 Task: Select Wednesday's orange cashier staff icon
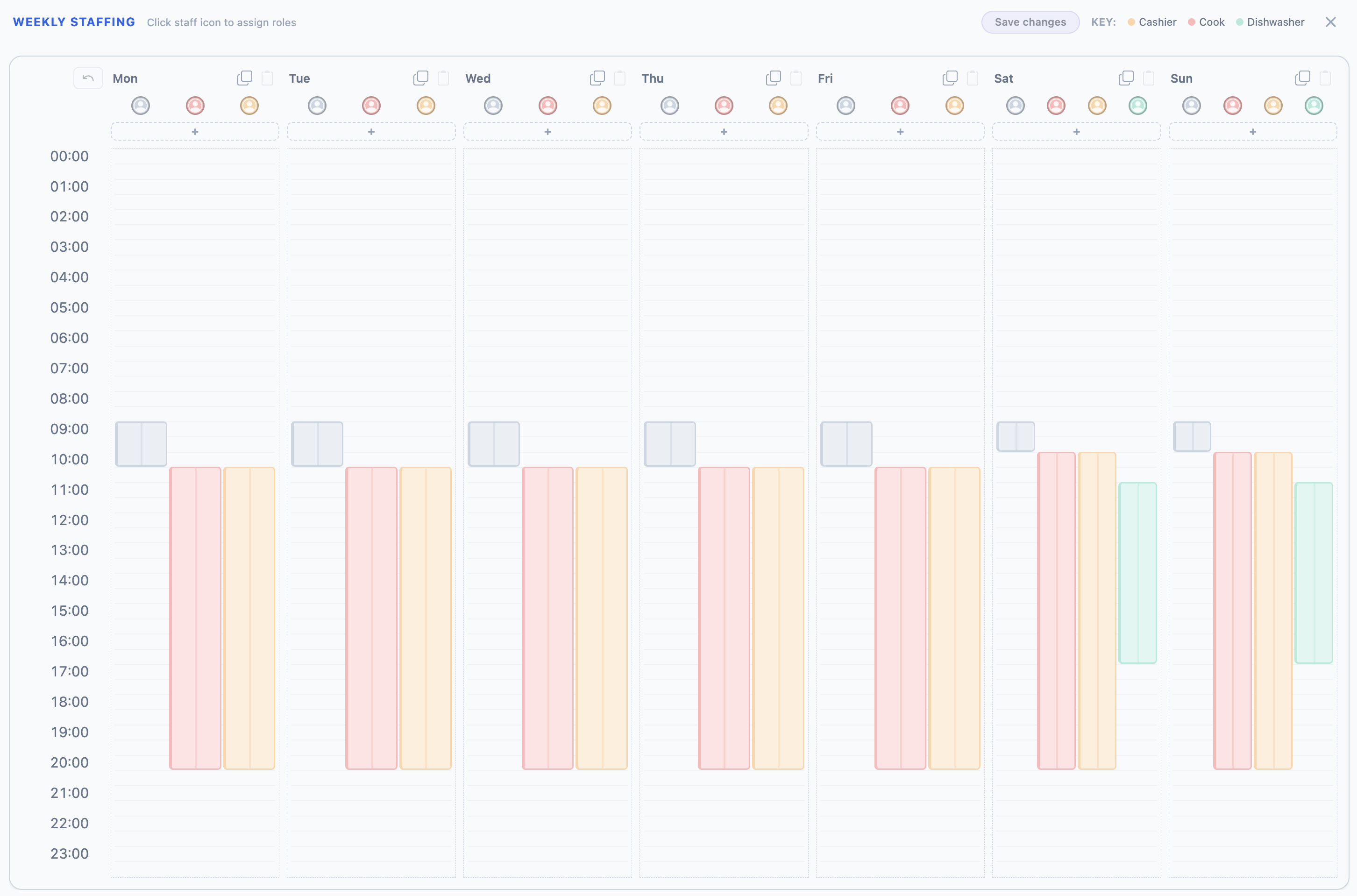click(x=602, y=106)
